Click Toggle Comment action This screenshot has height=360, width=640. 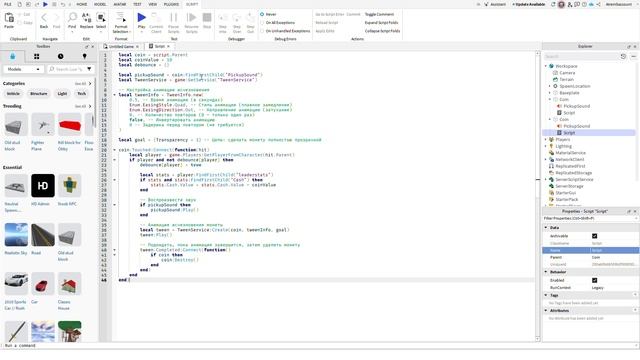tap(379, 14)
